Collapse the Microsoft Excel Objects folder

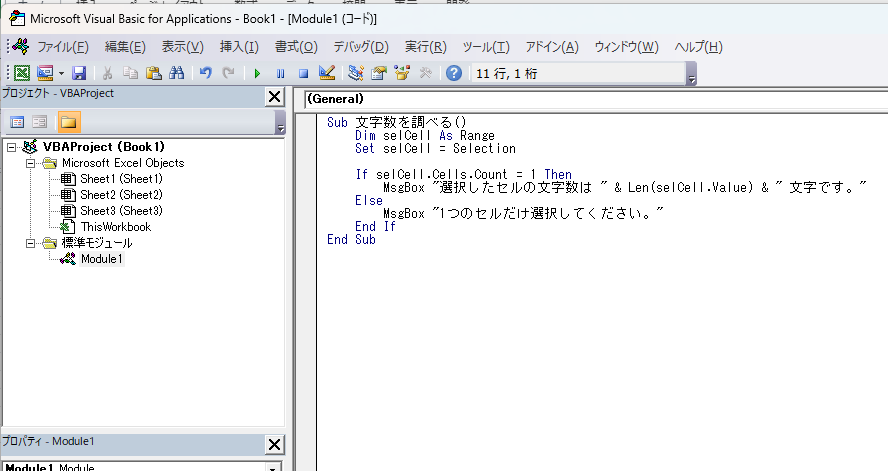[x=31, y=163]
